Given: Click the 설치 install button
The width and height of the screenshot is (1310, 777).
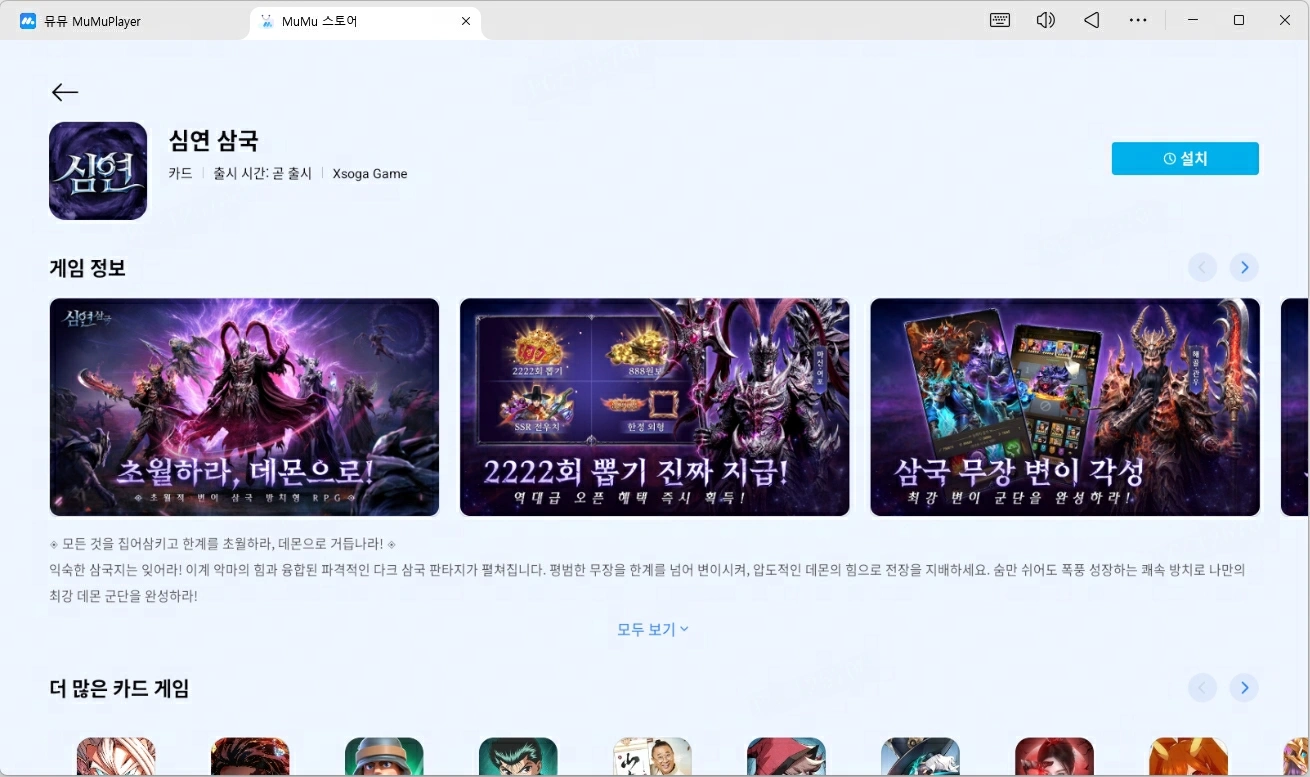Looking at the screenshot, I should pos(1185,159).
